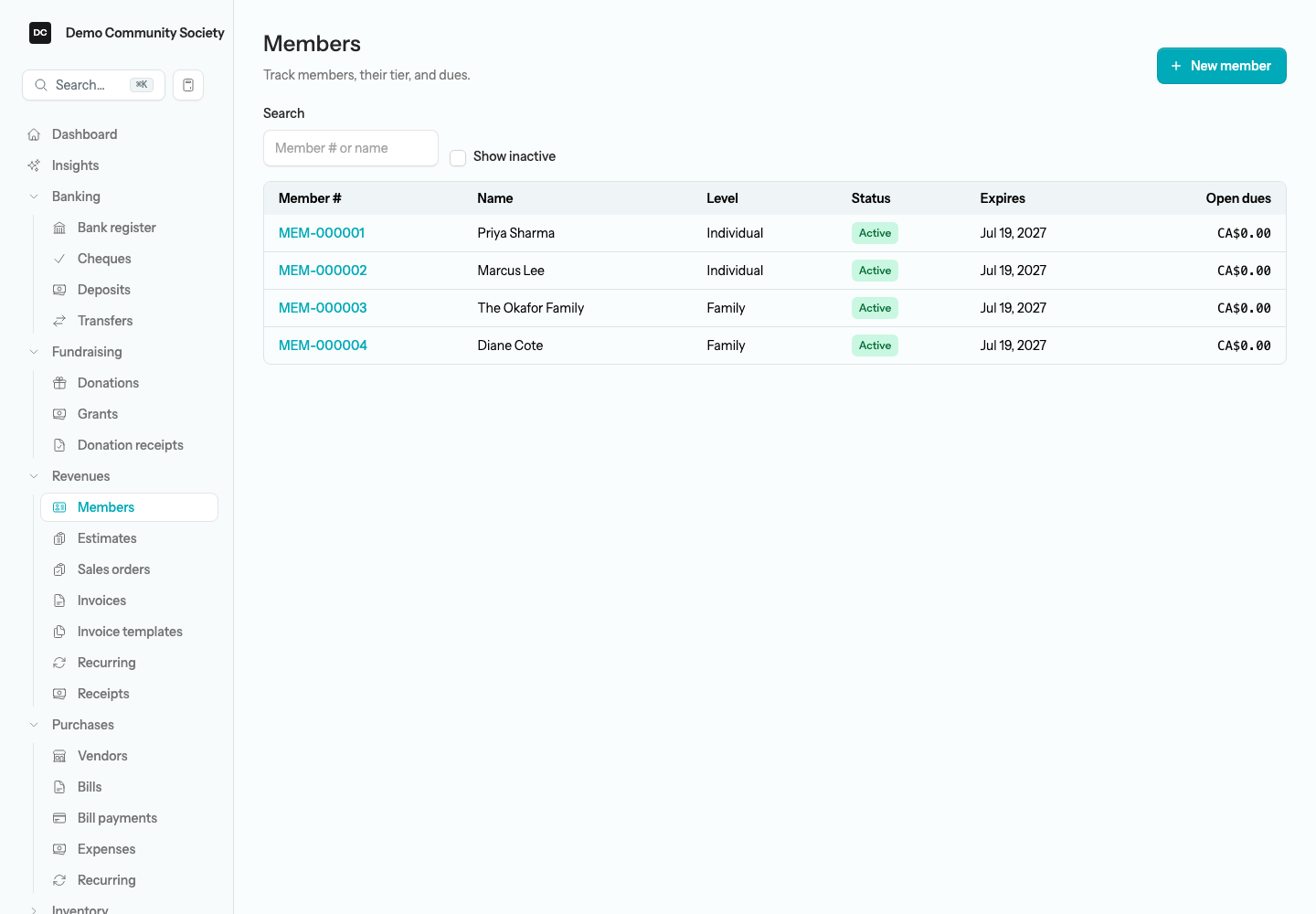Collapse the Fundraising section chevron
This screenshot has width=1316, height=914.
click(34, 352)
